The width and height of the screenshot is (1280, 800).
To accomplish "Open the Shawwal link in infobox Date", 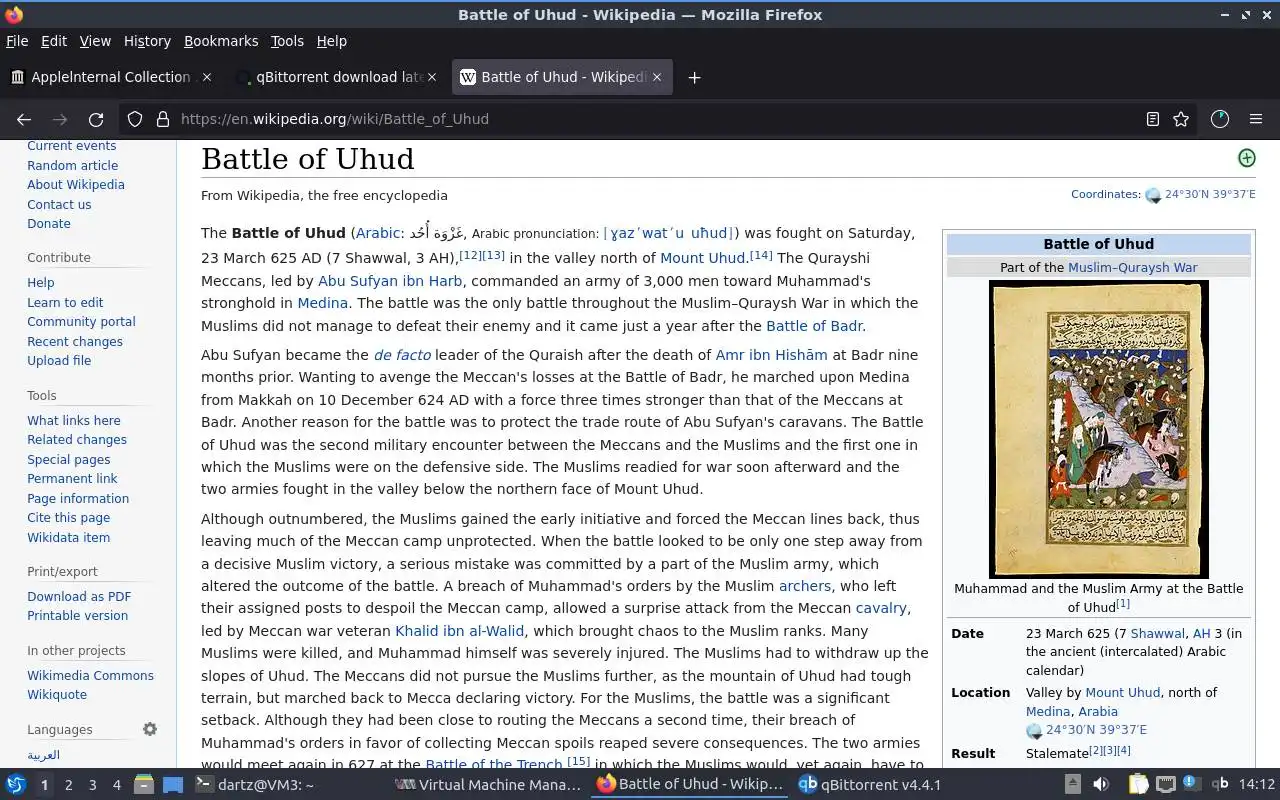I will 1157,634.
